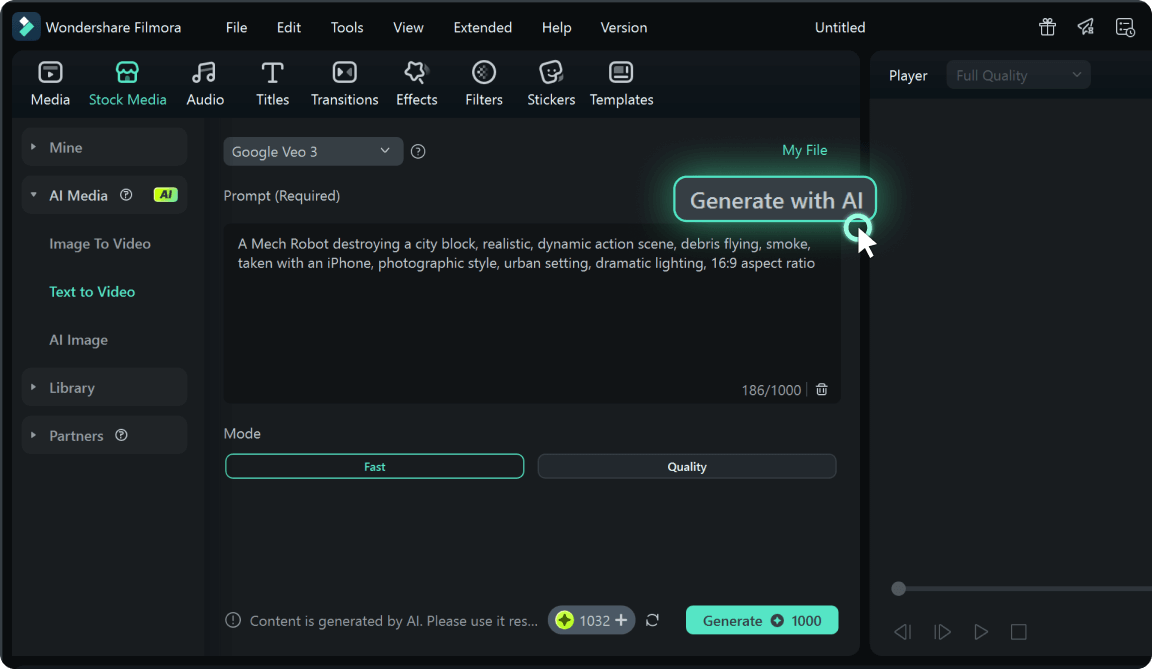This screenshot has width=1152, height=669.
Task: Click the Player label
Action: coord(908,76)
